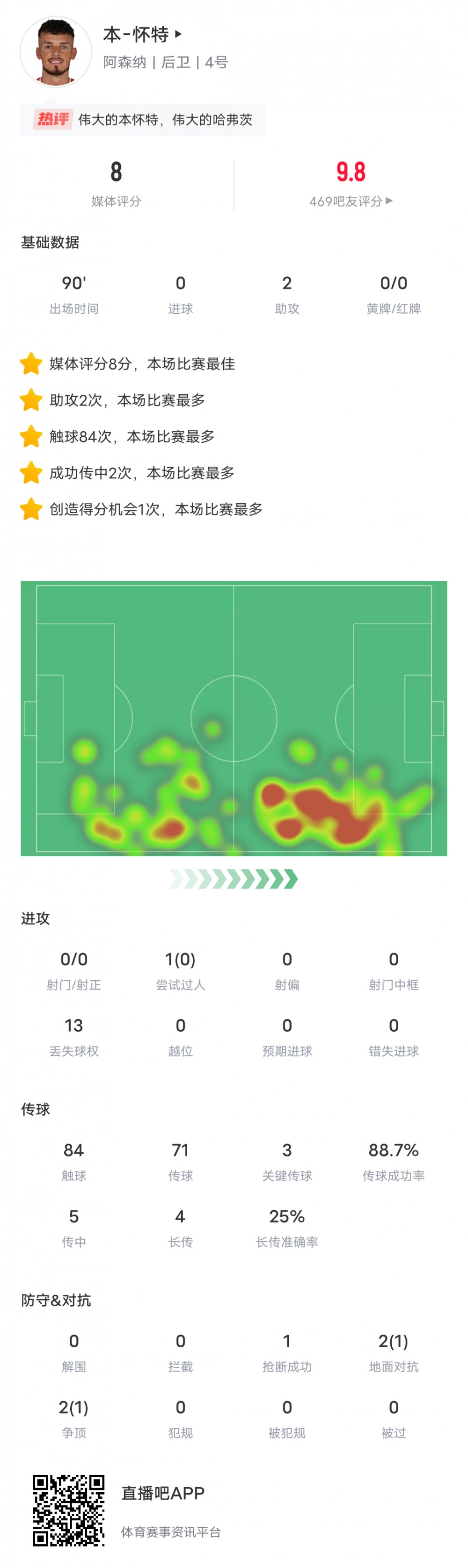Click the green attack direction arrows

point(234,879)
